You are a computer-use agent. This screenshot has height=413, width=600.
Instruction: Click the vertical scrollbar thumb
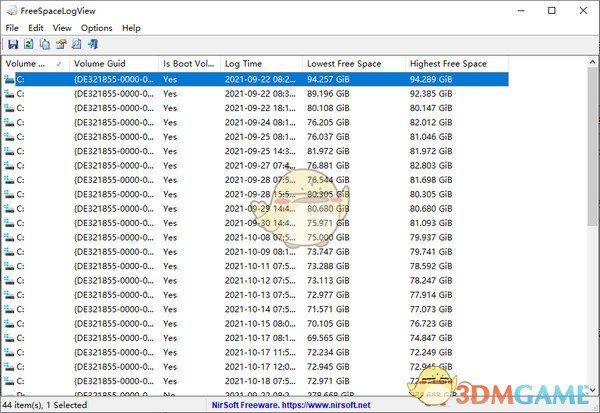[592, 146]
